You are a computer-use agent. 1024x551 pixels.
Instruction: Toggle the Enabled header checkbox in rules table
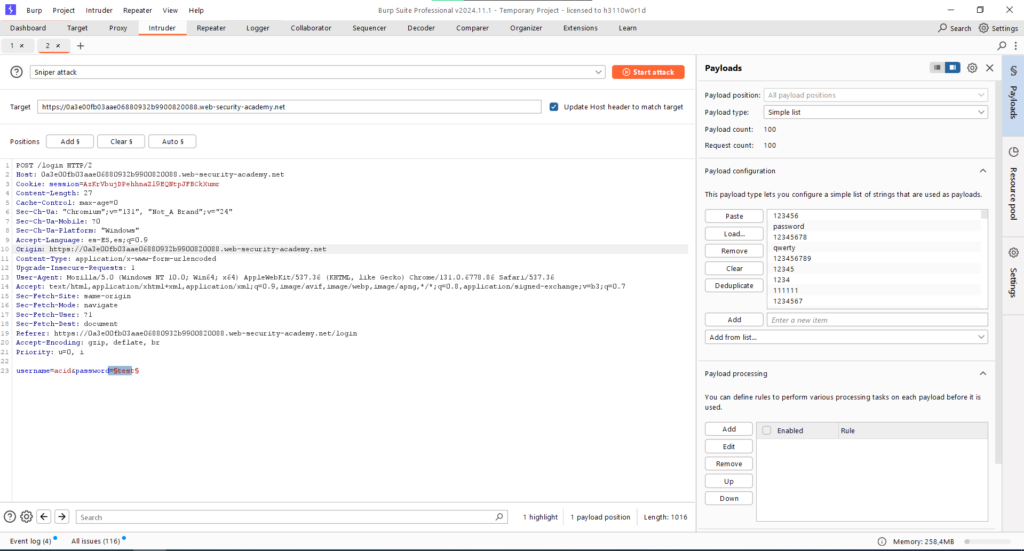pos(767,430)
